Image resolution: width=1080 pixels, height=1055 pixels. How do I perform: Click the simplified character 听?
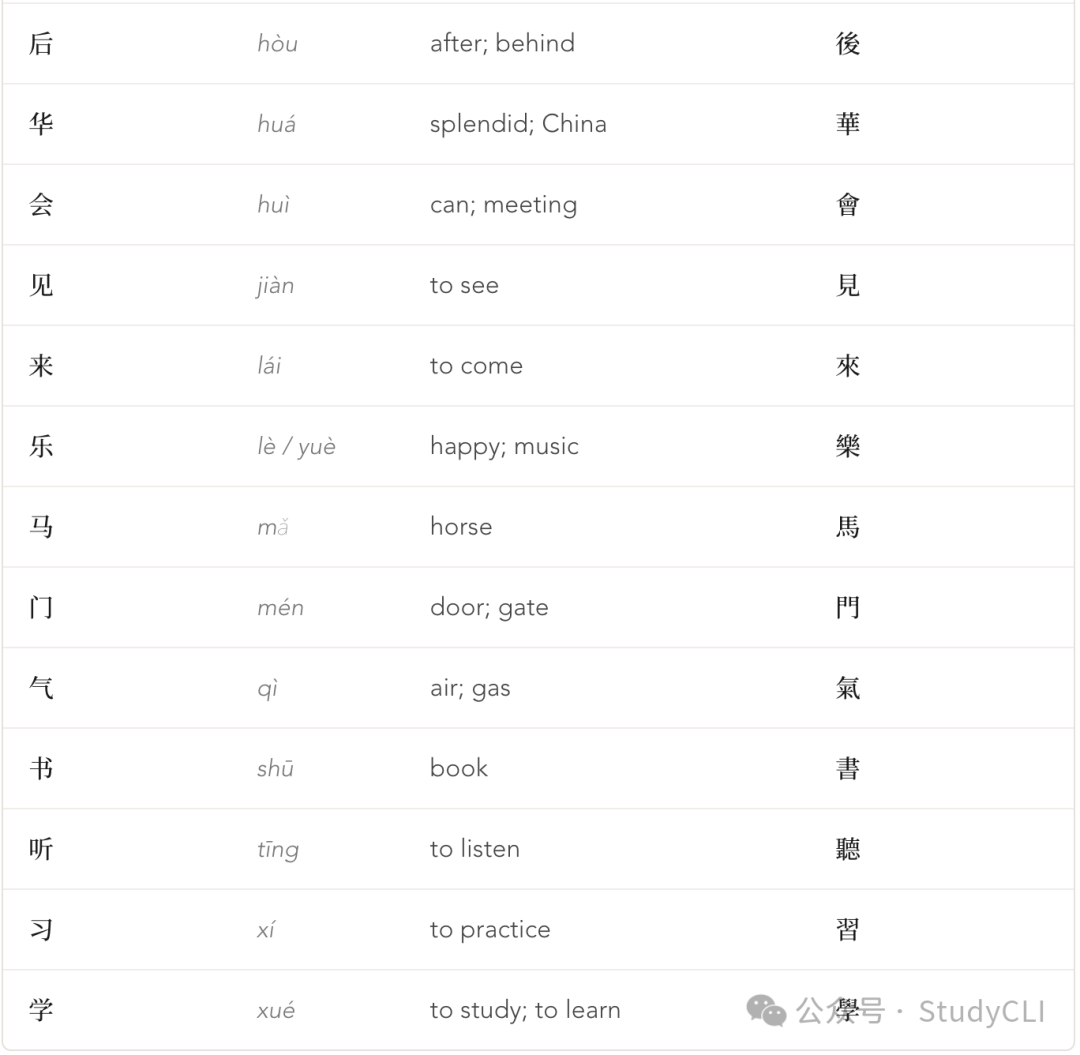click(x=41, y=849)
